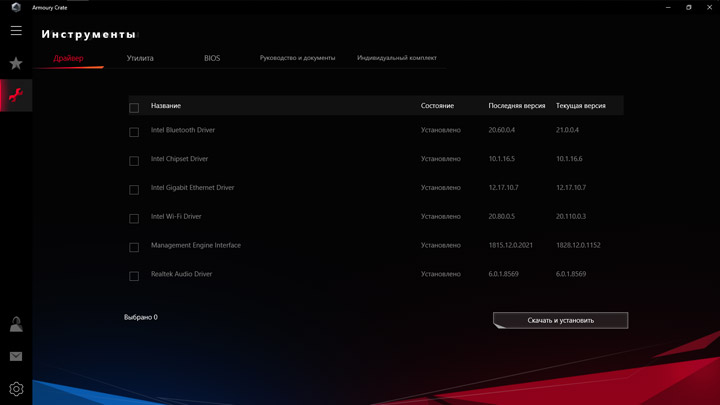
Task: Click current version 10.1.16.6
Action: (569, 159)
